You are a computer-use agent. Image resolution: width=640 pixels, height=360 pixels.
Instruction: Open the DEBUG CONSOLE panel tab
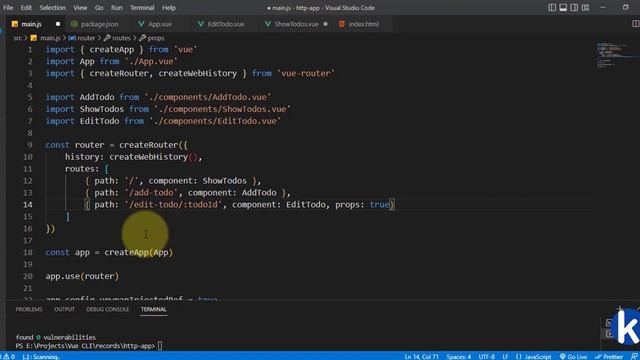point(108,309)
